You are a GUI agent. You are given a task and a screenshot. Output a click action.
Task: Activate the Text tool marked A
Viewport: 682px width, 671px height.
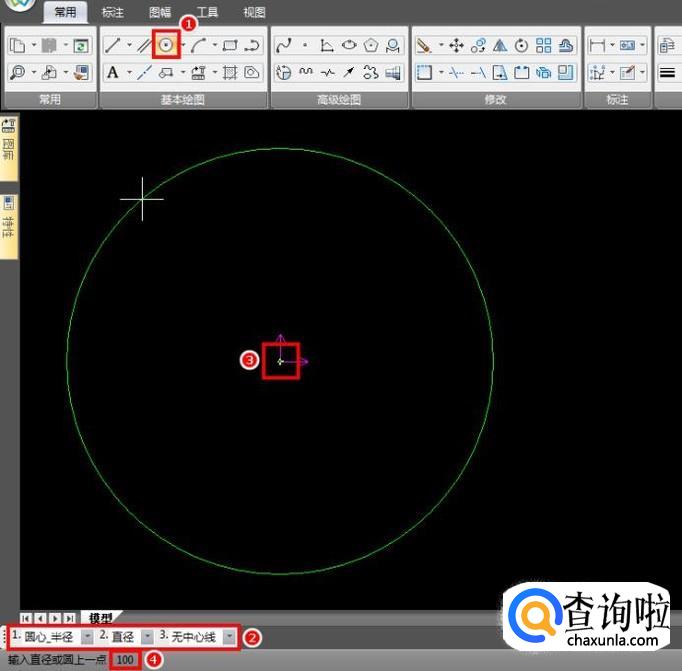[113, 73]
